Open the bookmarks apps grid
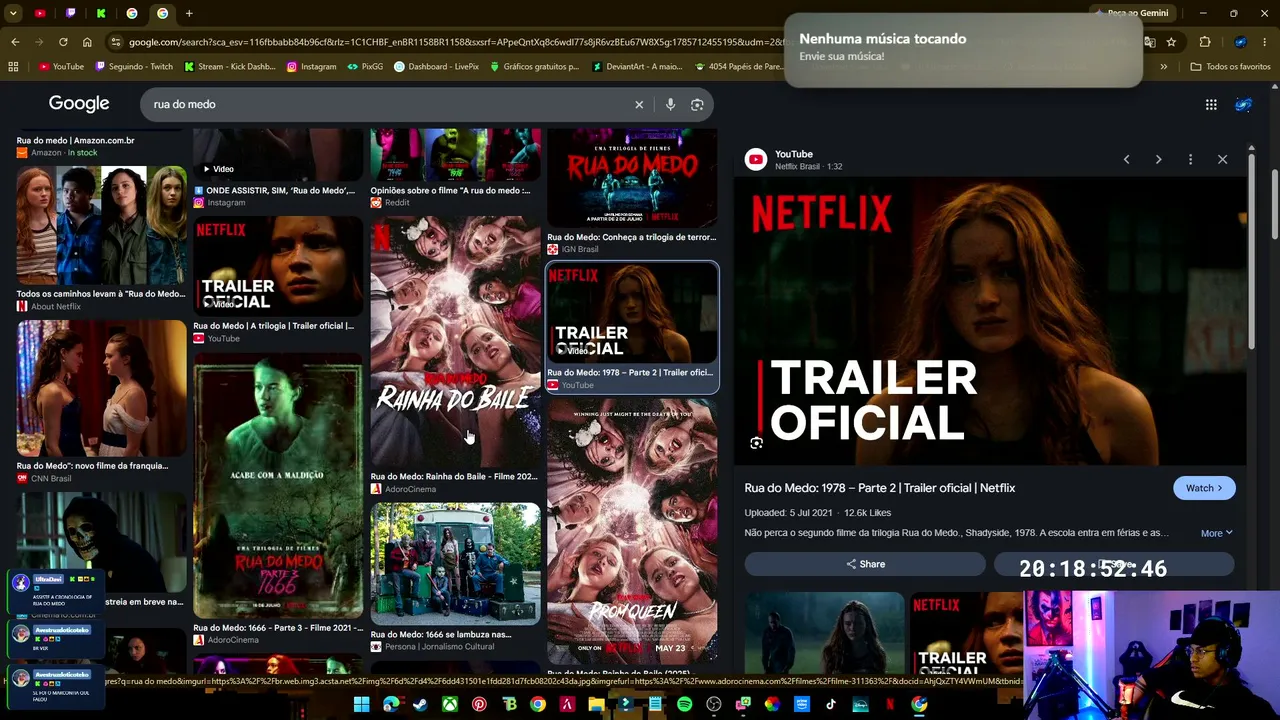The height and width of the screenshot is (720, 1280). click(x=13, y=67)
